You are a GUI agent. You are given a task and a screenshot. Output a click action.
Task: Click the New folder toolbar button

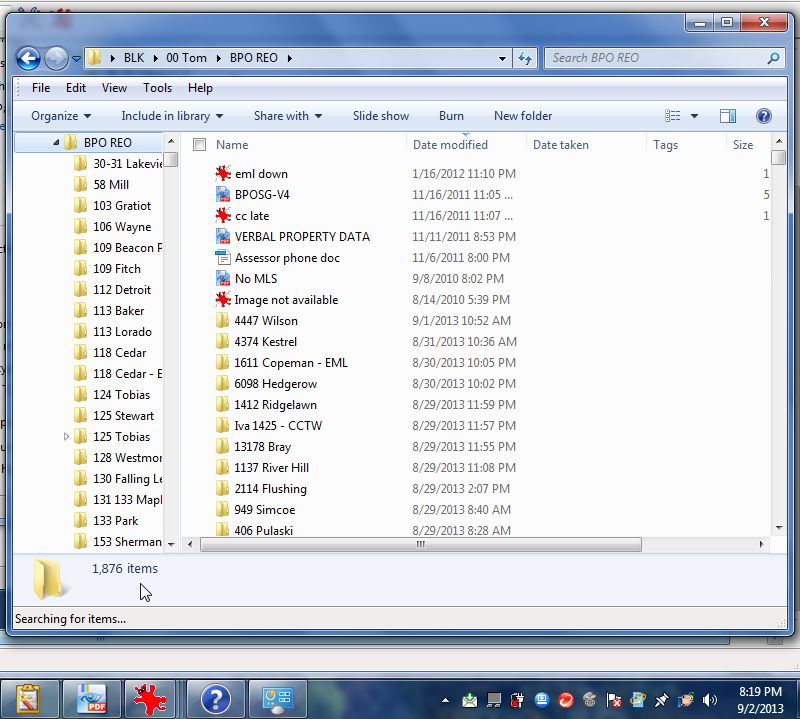[522, 116]
